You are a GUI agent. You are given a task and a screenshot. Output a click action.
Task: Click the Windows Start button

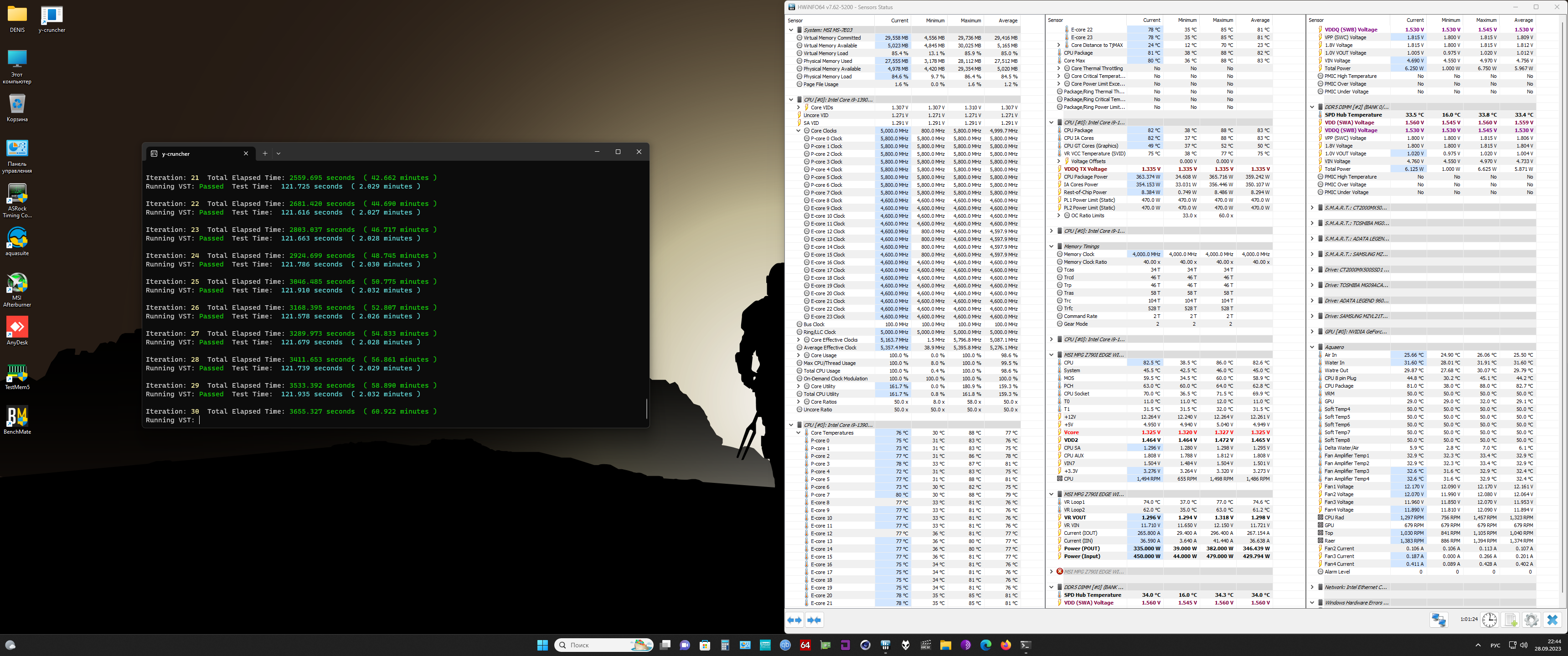542,645
